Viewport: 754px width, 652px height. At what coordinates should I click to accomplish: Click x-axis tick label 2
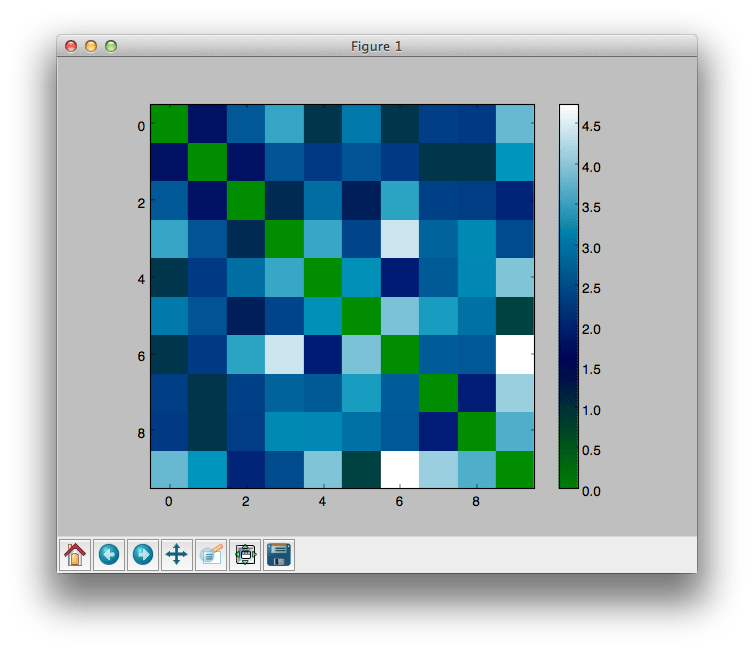tap(246, 502)
